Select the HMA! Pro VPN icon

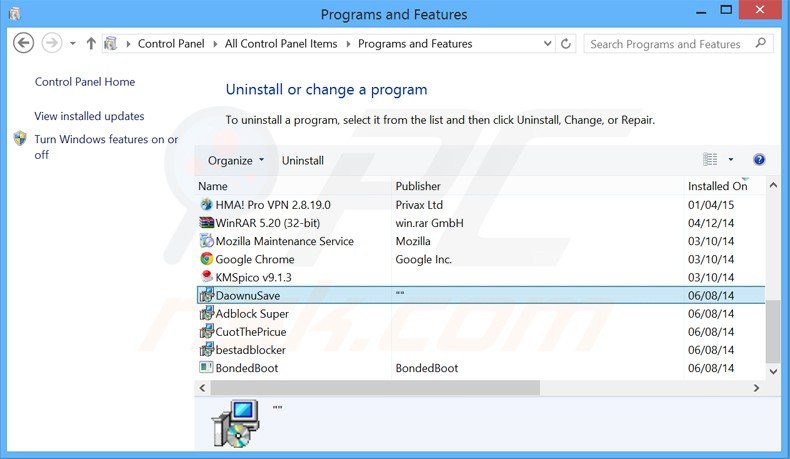pos(207,205)
